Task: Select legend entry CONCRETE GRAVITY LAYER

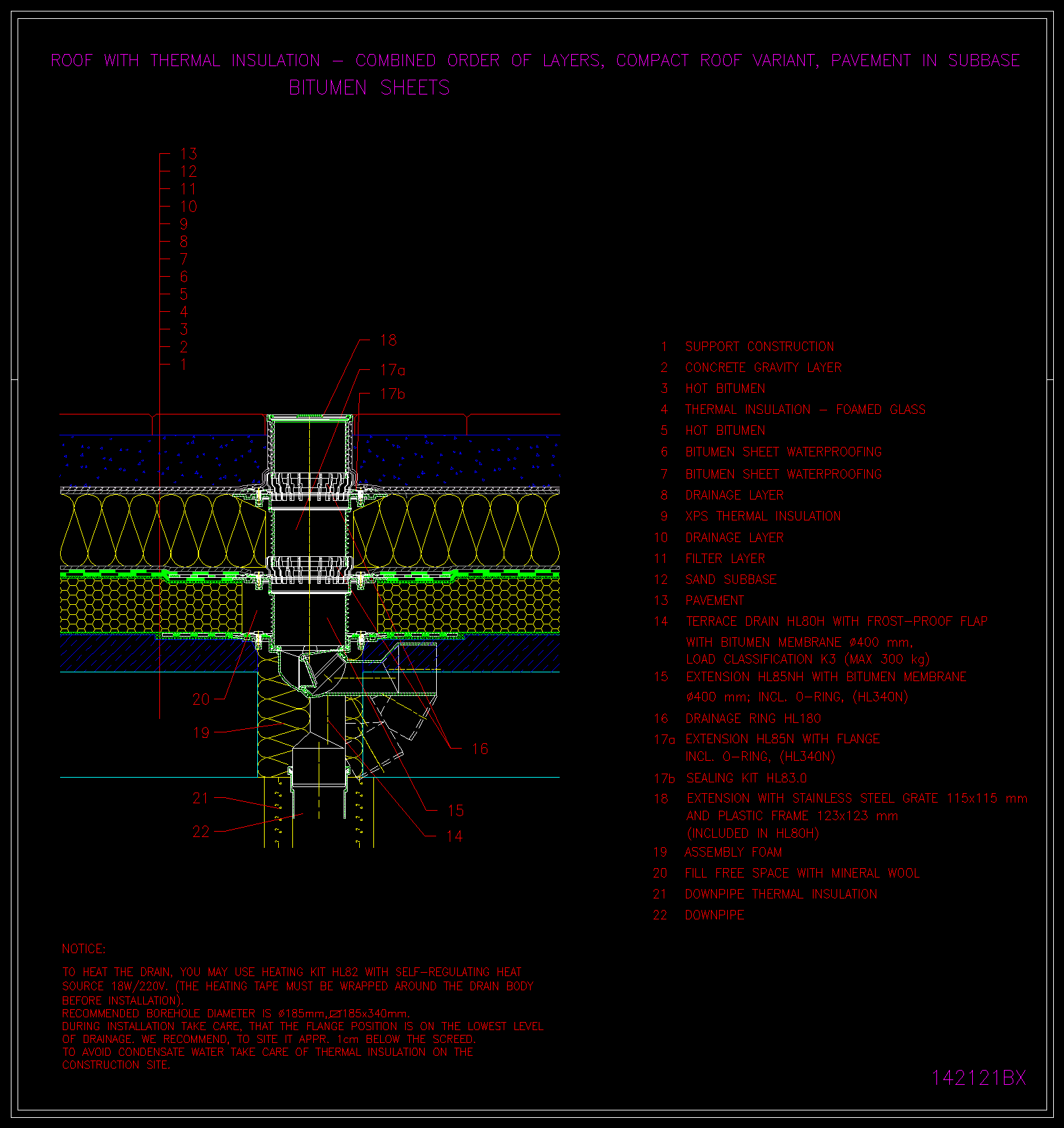Action: click(763, 368)
